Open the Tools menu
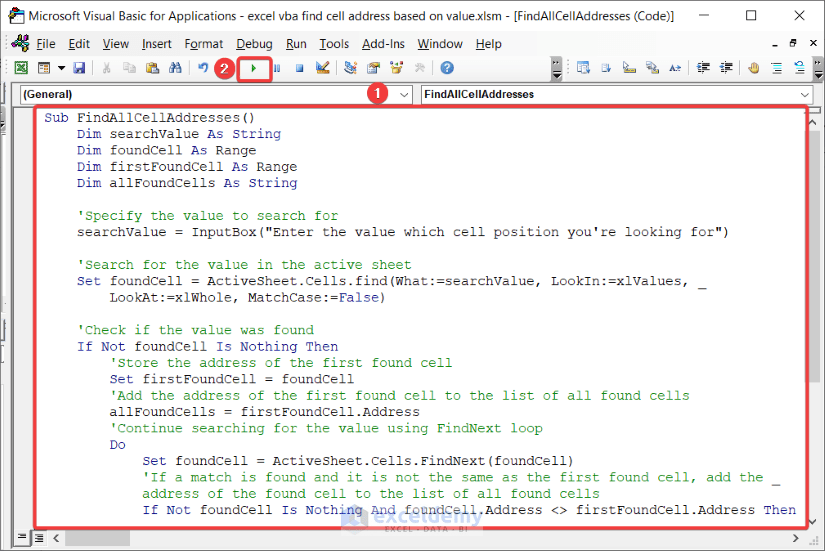 coord(334,44)
